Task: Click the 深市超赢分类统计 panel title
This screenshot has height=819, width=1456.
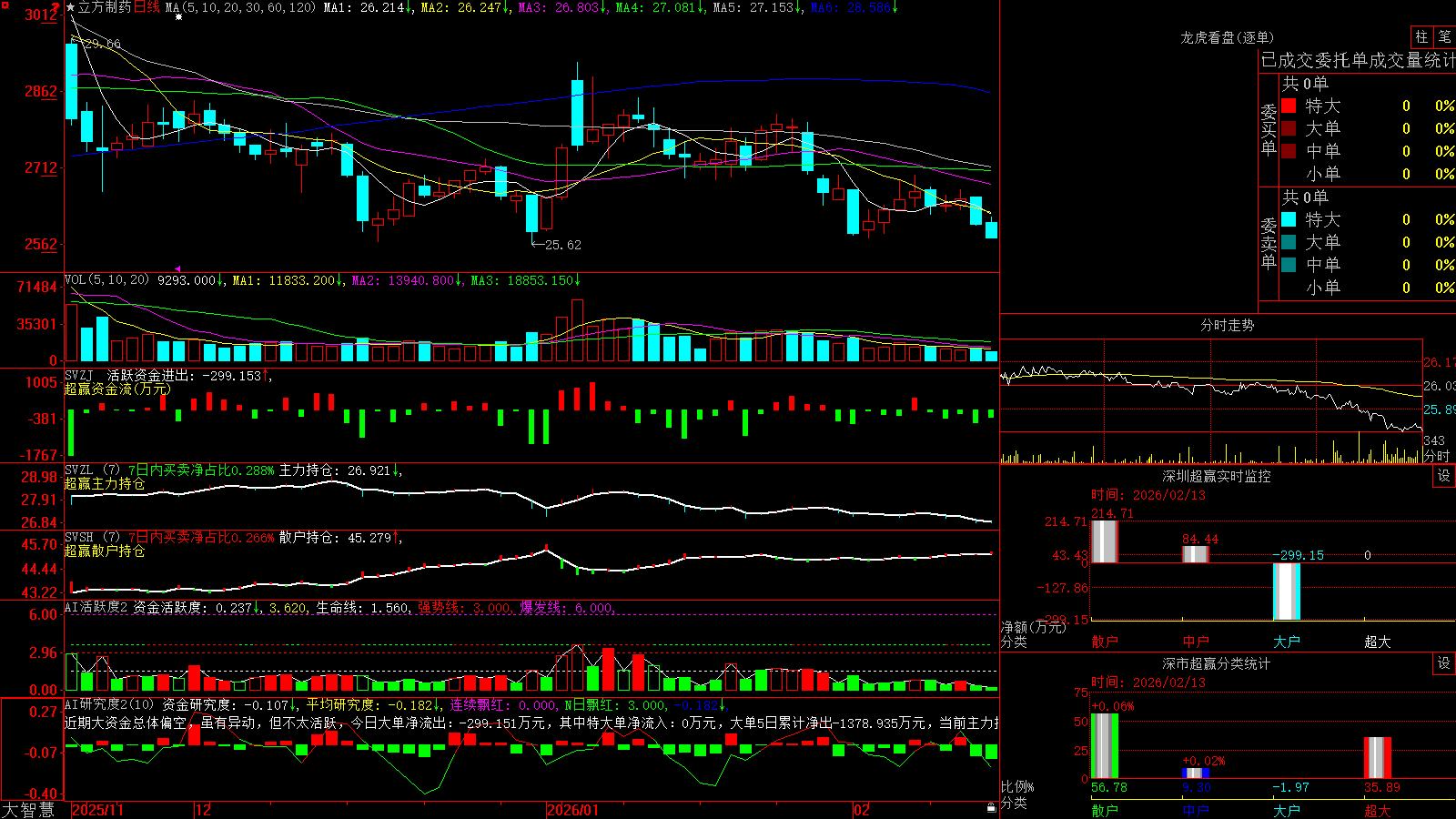Action: click(1216, 663)
